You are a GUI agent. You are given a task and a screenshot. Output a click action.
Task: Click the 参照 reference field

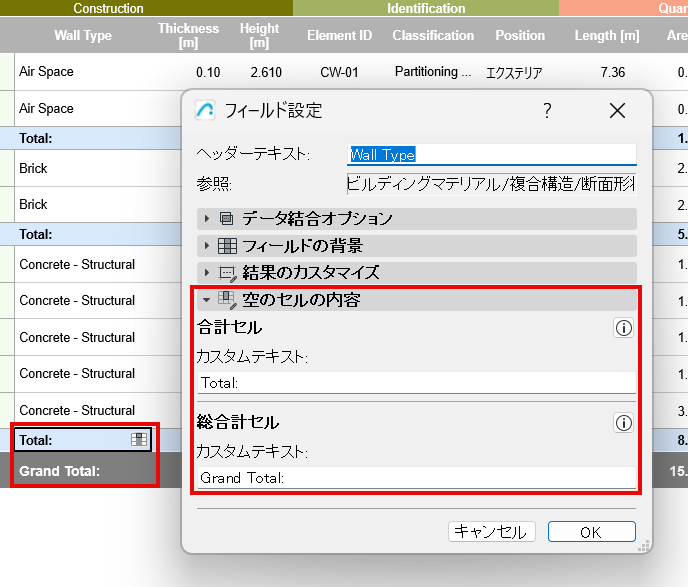[x=491, y=184]
